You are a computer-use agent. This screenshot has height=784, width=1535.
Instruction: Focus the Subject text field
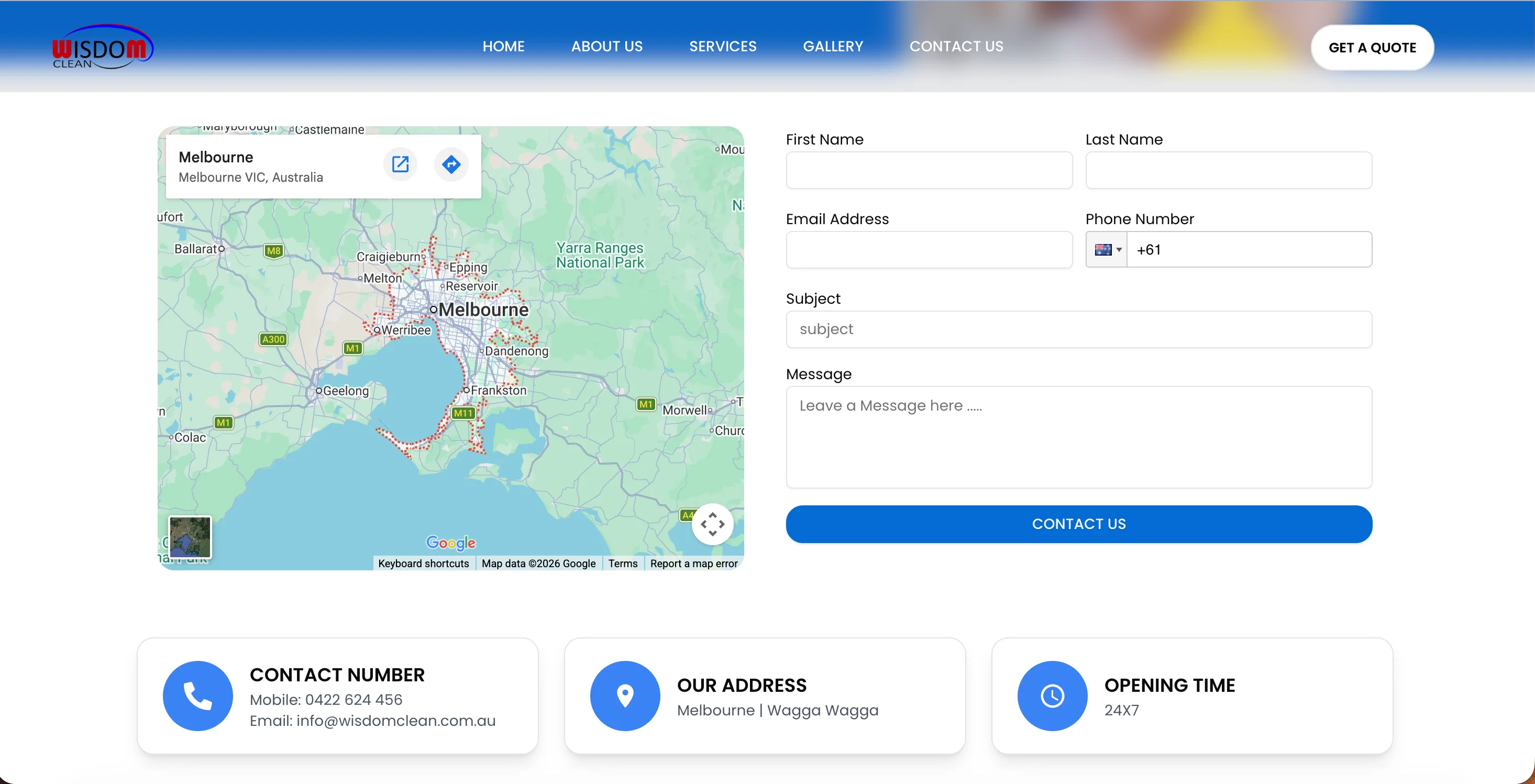pos(1078,329)
